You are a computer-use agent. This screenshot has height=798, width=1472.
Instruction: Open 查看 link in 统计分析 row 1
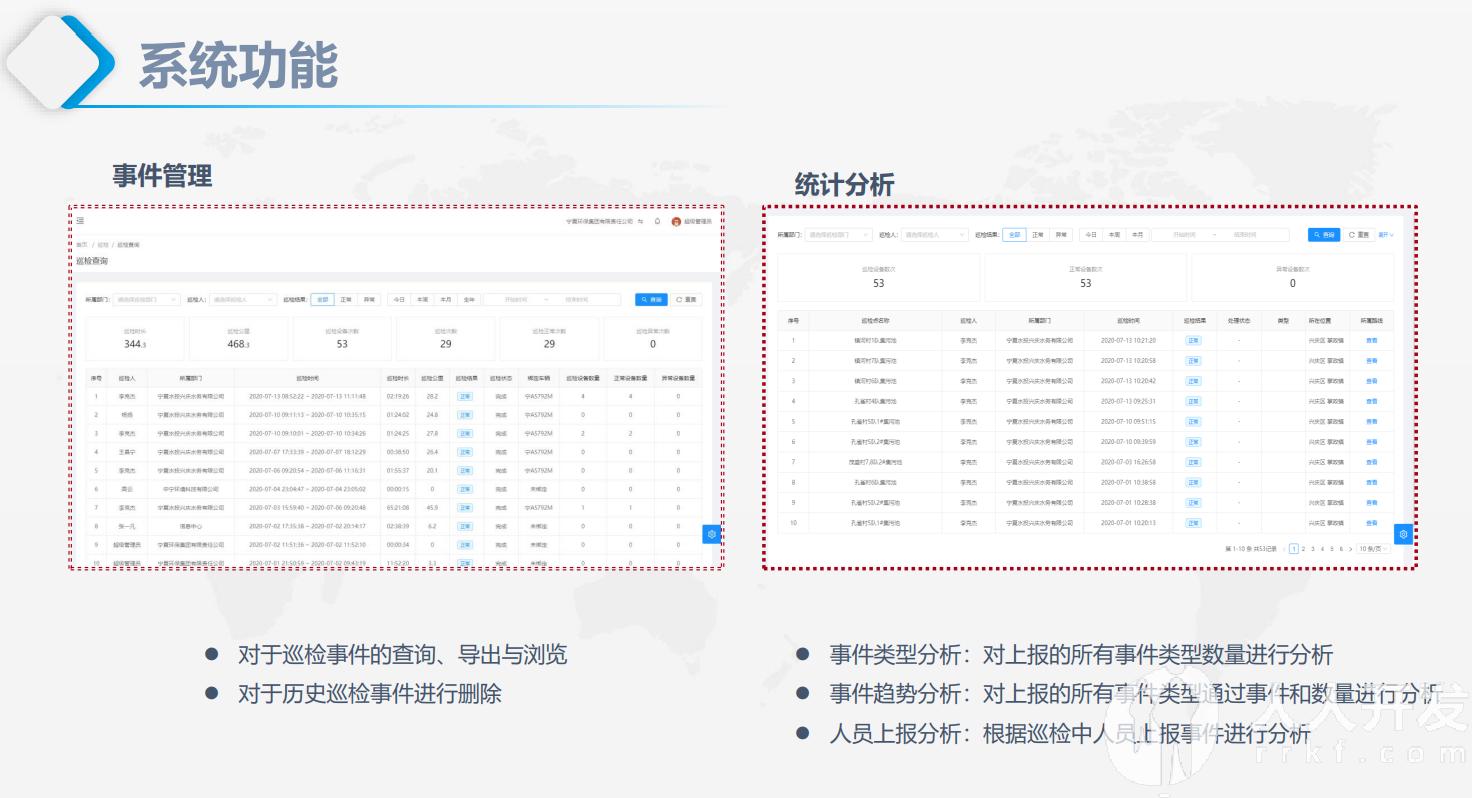click(x=1372, y=340)
